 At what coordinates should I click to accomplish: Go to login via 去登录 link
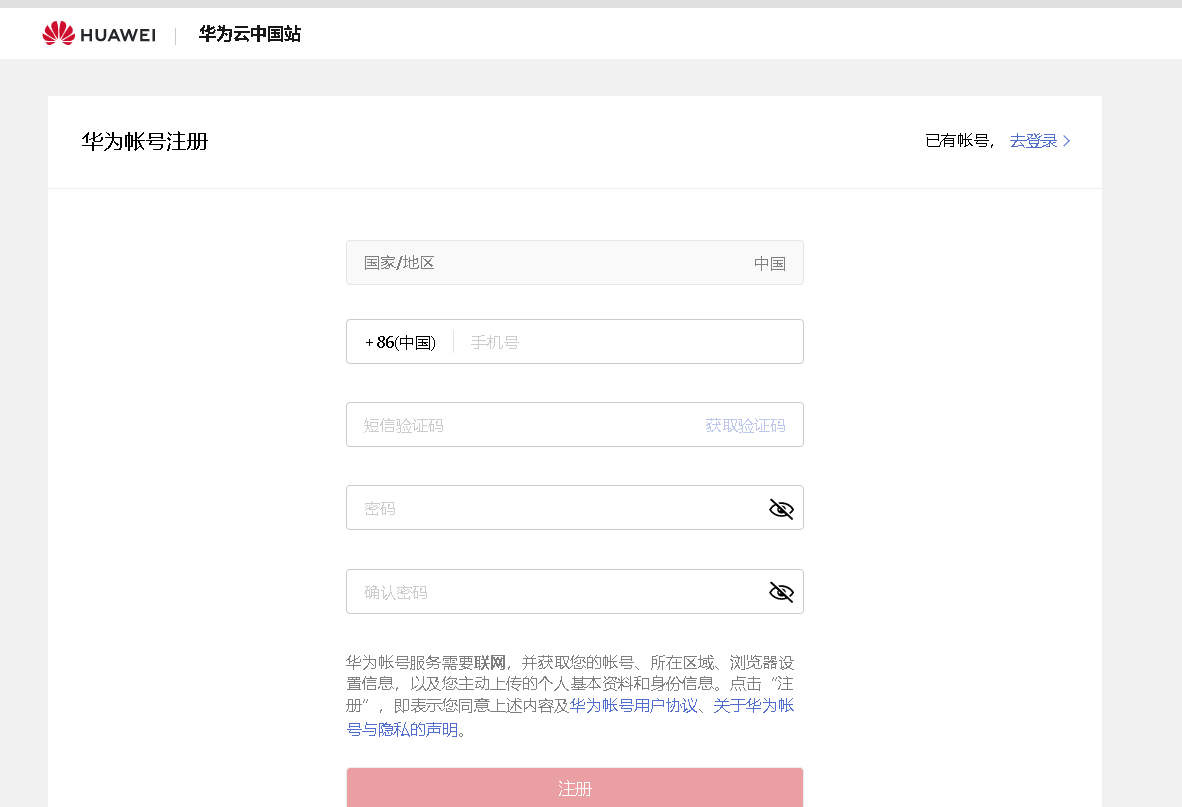1033,141
